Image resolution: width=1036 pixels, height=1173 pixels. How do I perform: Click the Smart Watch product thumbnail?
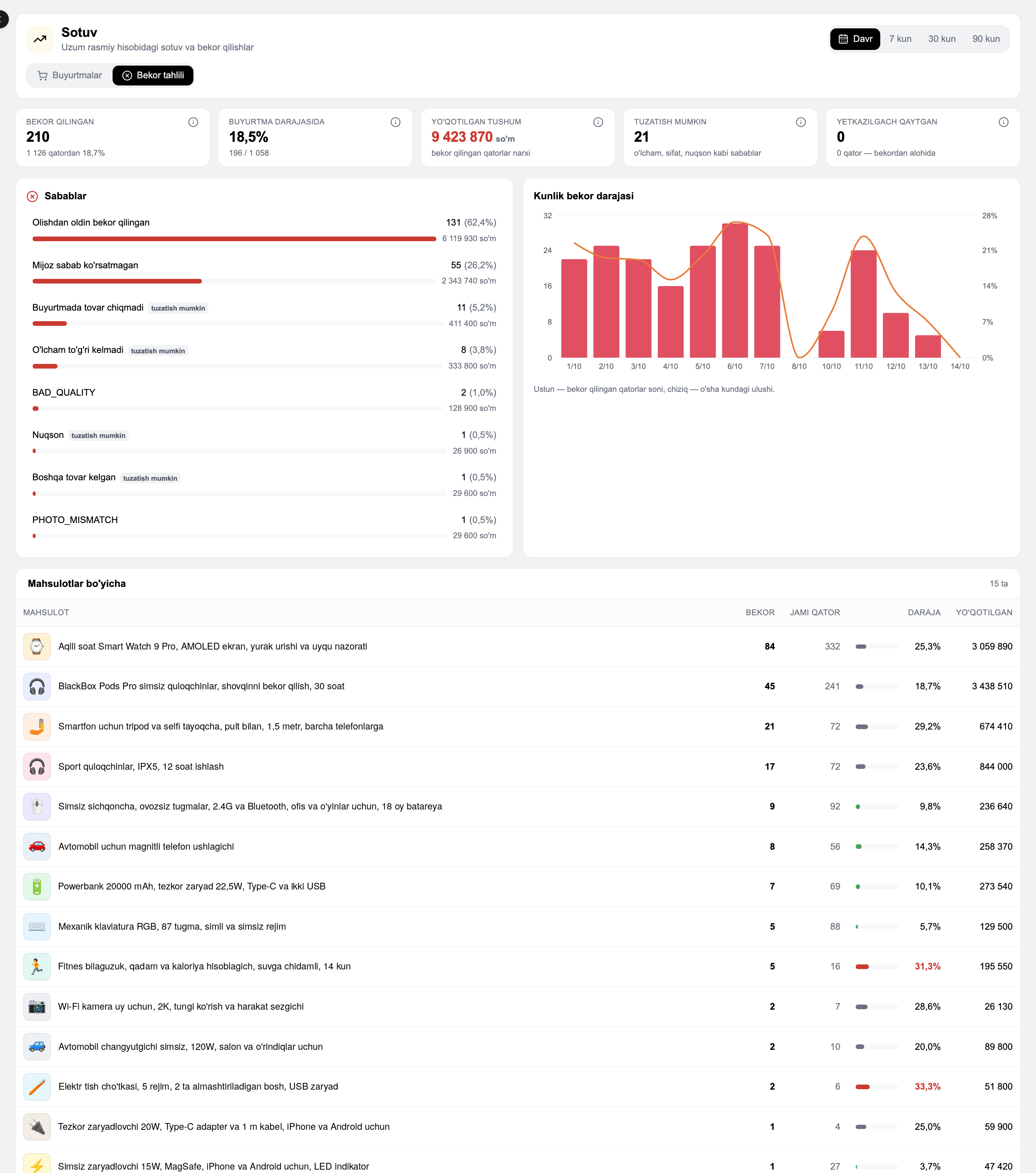click(x=37, y=646)
